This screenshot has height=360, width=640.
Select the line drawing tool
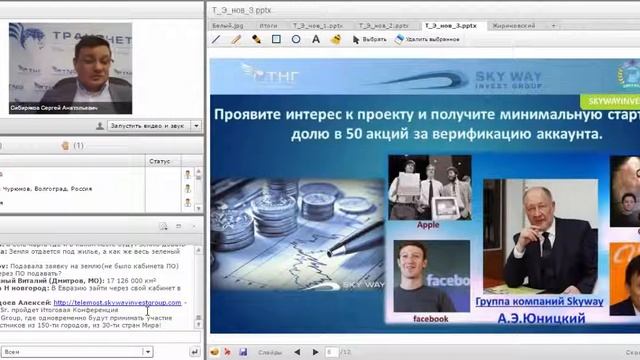click(216, 40)
